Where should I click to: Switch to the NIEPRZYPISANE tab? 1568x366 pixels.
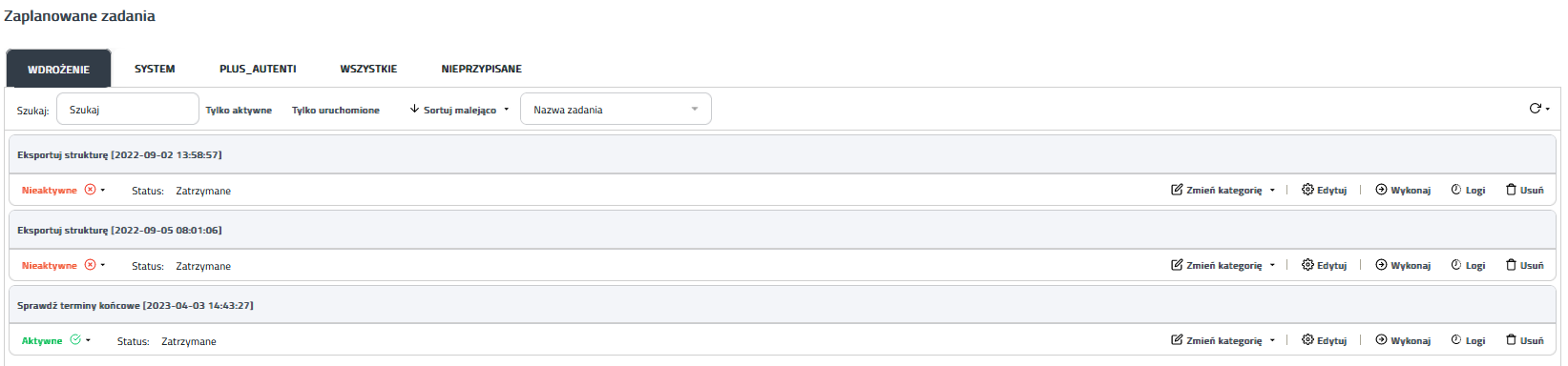click(x=481, y=69)
